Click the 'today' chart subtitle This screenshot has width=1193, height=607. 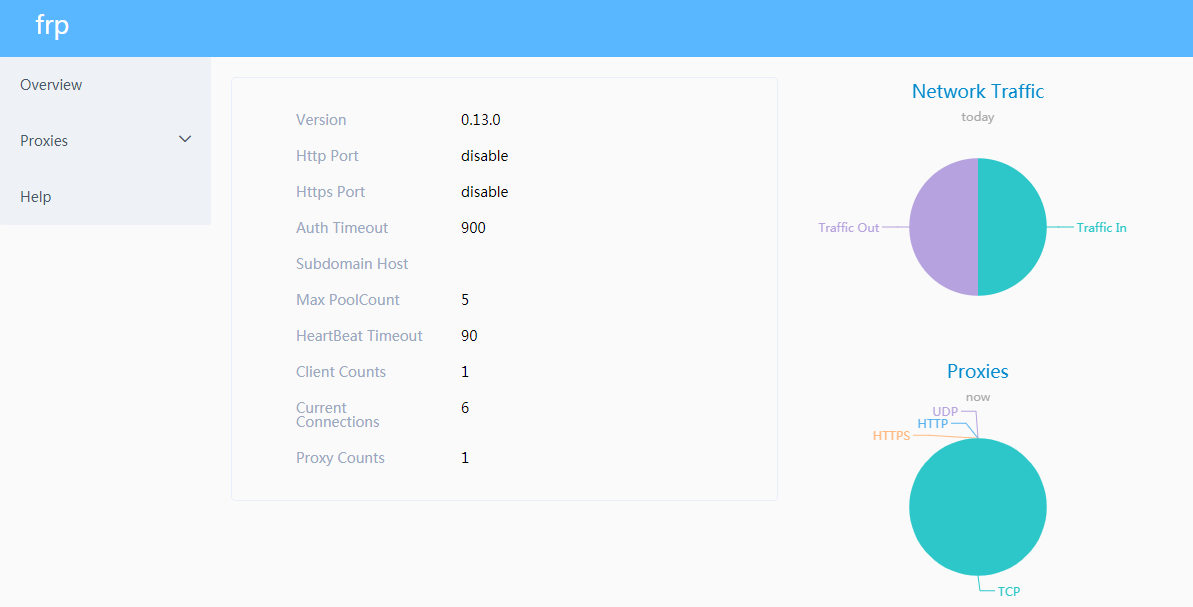pyautogui.click(x=978, y=117)
